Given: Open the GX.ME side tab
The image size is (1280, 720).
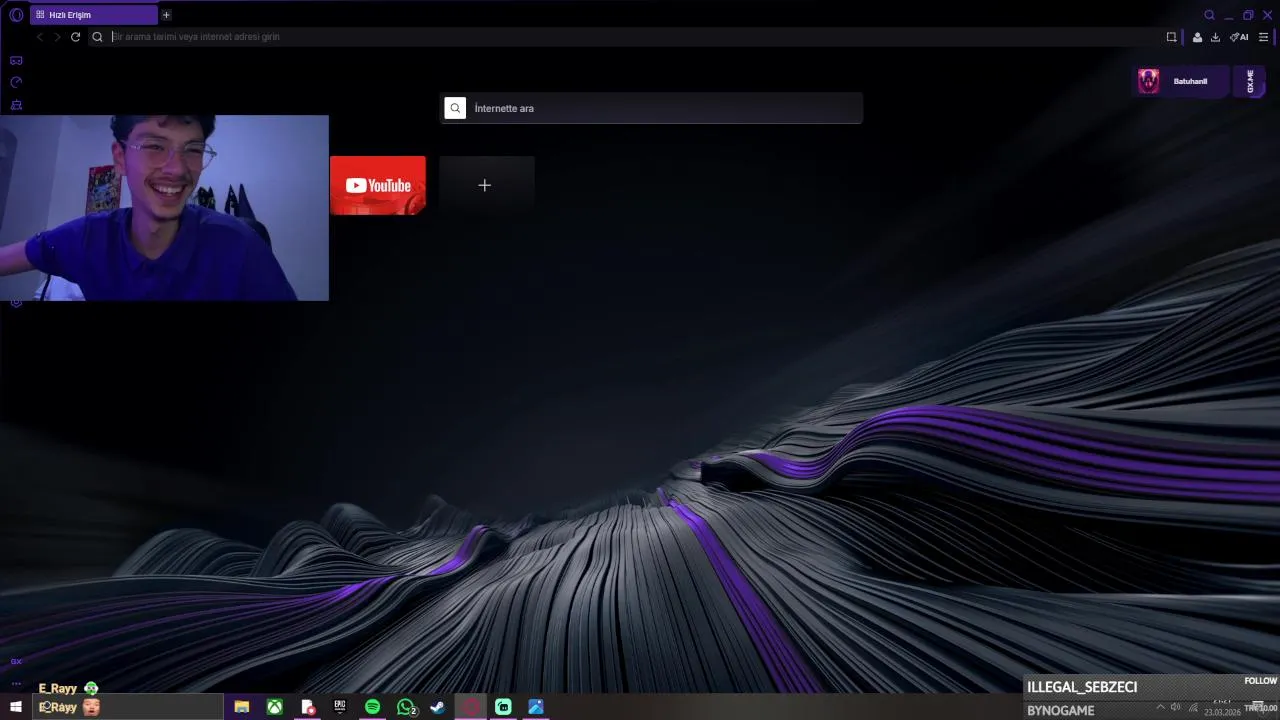Looking at the screenshot, I should click(x=1250, y=81).
